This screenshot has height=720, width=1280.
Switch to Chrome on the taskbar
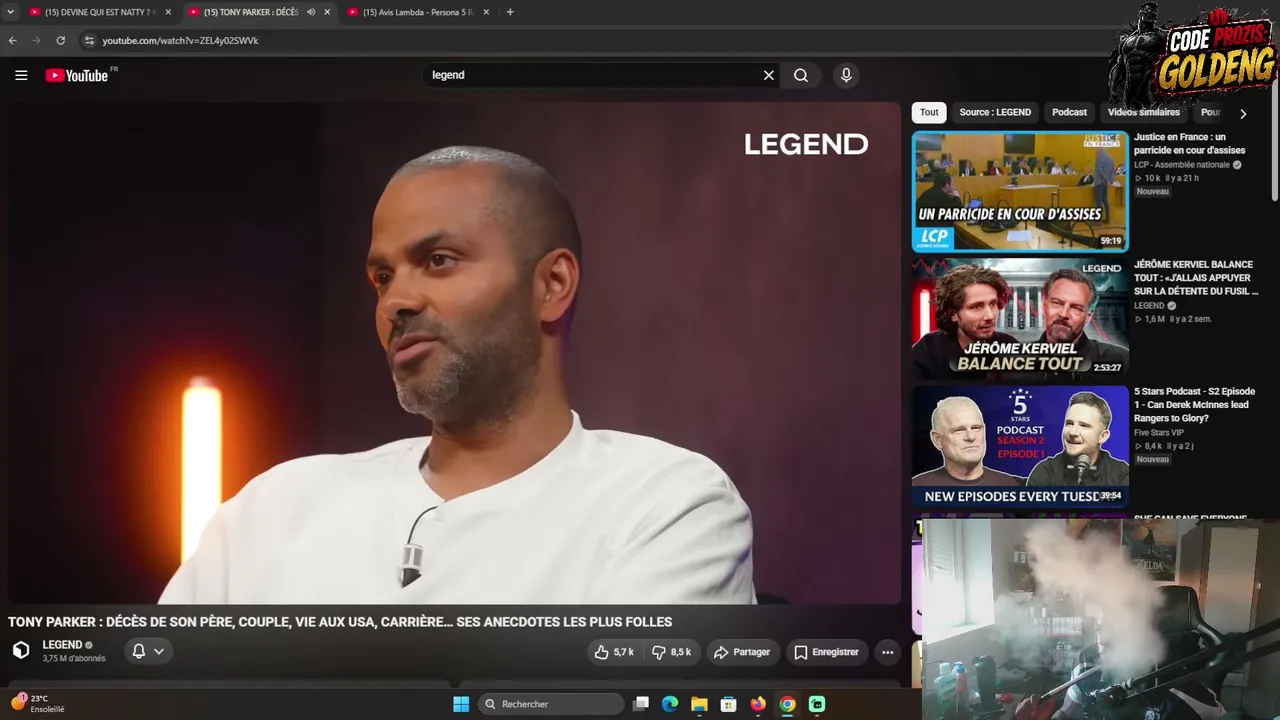point(787,704)
